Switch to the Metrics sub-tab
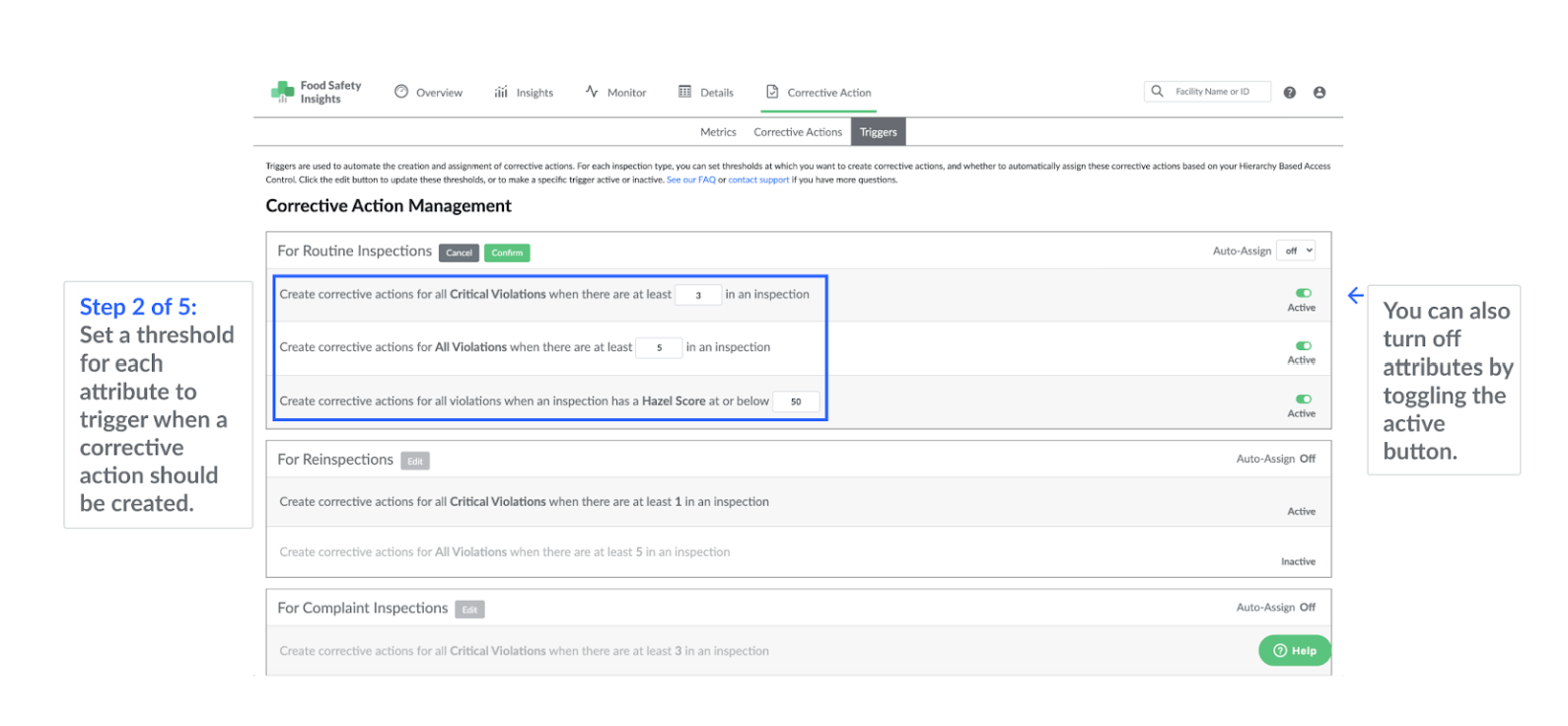 pos(718,132)
